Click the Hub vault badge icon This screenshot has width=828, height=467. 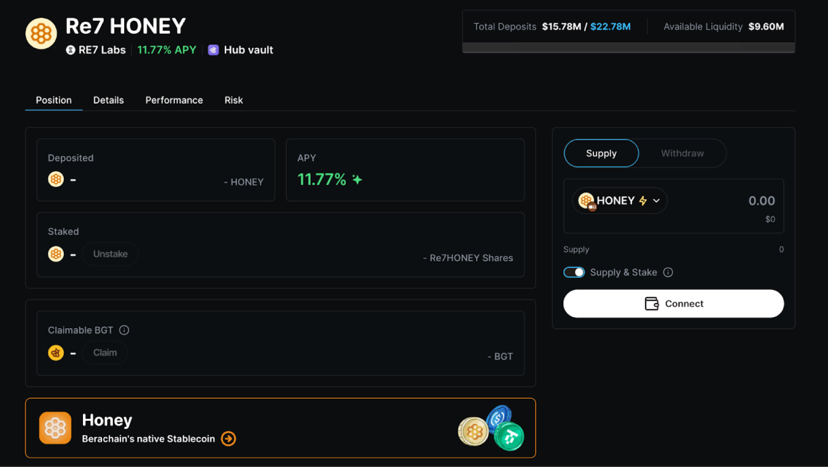213,50
